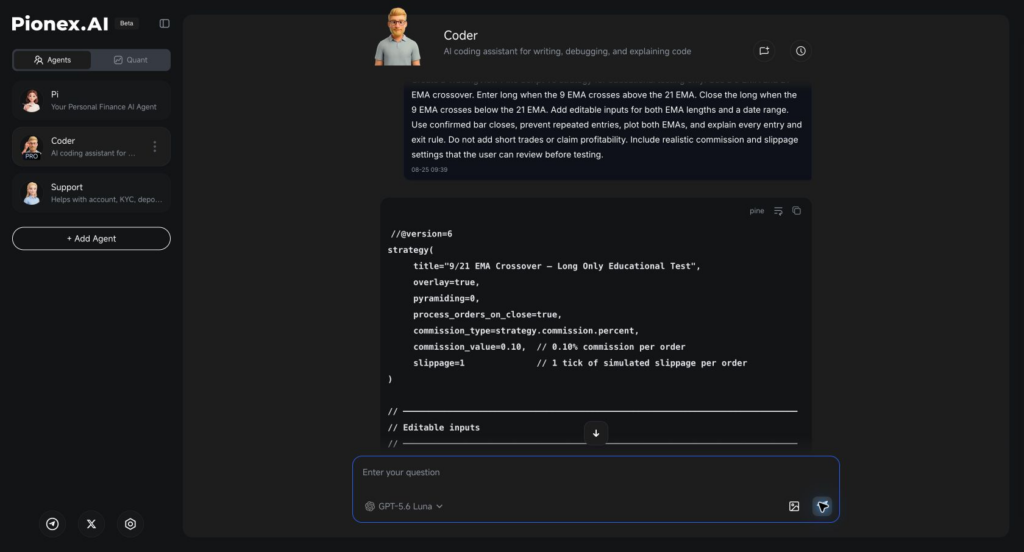Click the strategy title code line
This screenshot has width=1024, height=552.
pyautogui.click(x=556, y=266)
